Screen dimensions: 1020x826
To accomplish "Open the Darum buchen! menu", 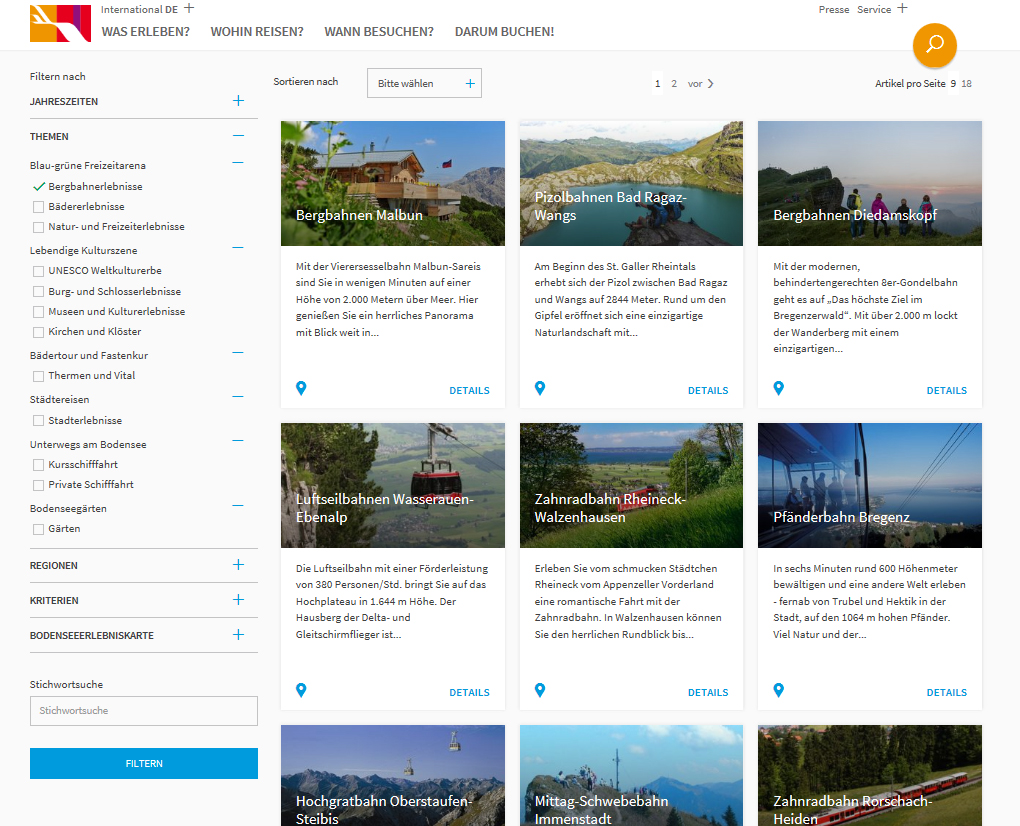I will pos(504,32).
